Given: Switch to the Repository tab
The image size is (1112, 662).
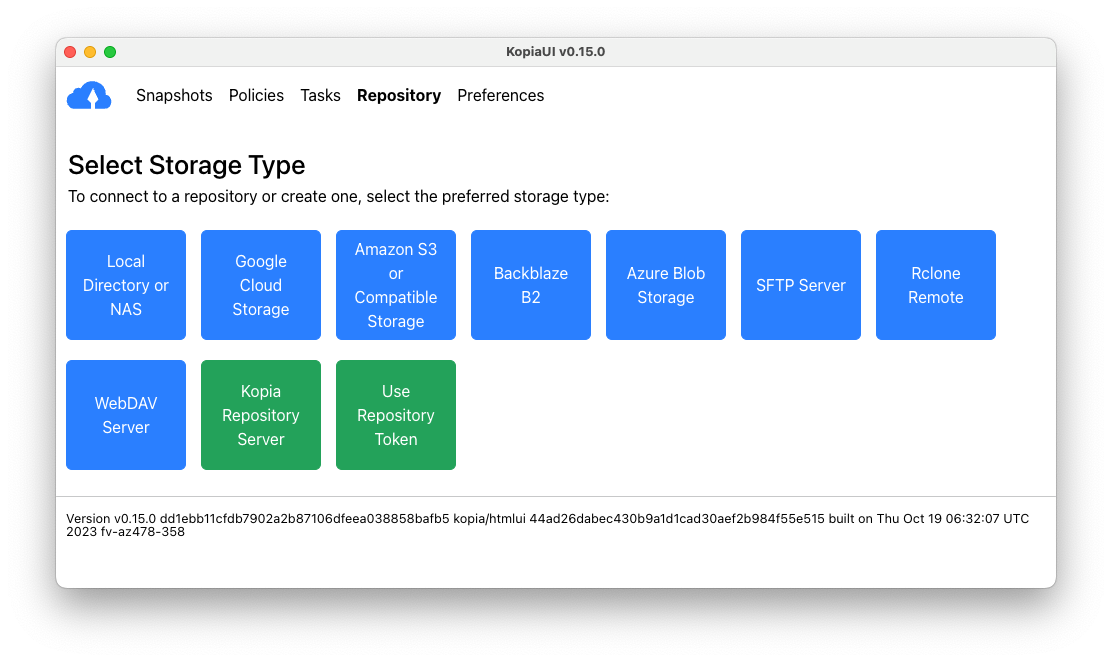Looking at the screenshot, I should pyautogui.click(x=398, y=95).
